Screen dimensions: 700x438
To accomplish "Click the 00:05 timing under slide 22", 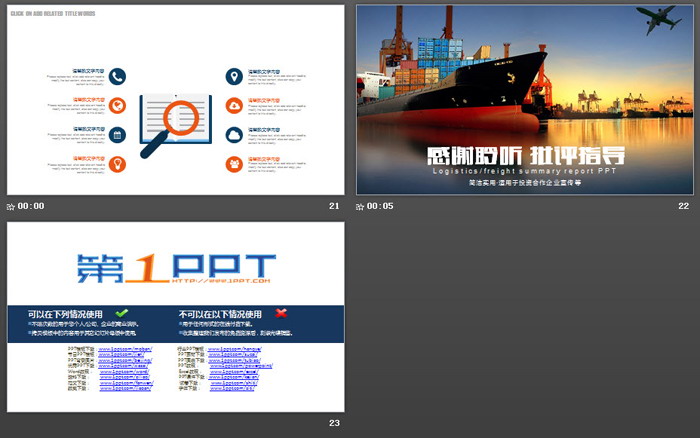I will pos(381,206).
